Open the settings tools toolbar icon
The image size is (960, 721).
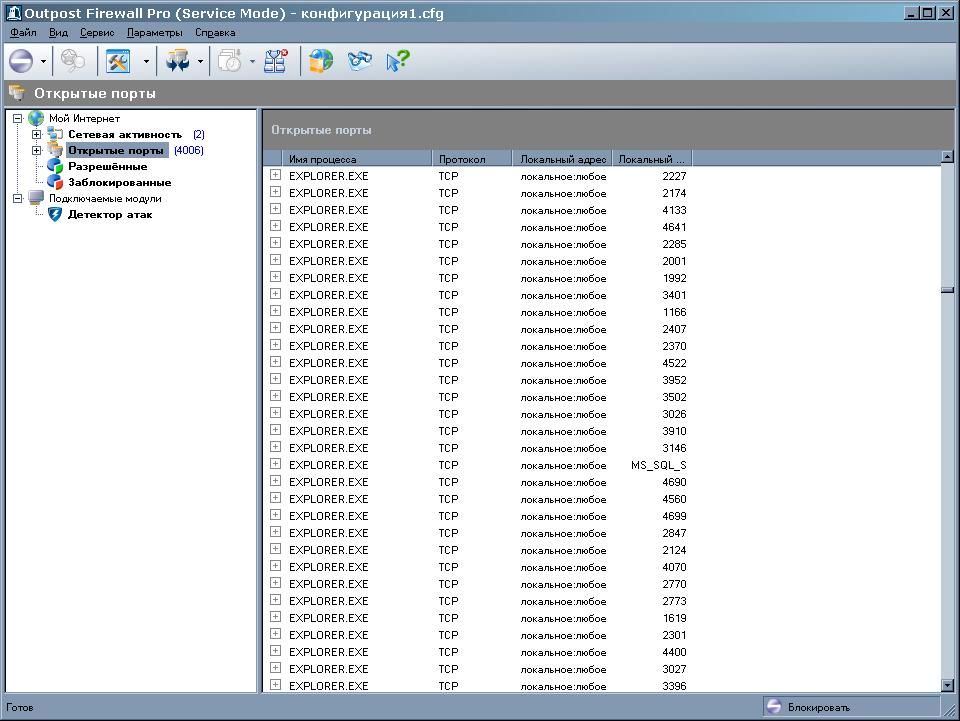(x=118, y=61)
